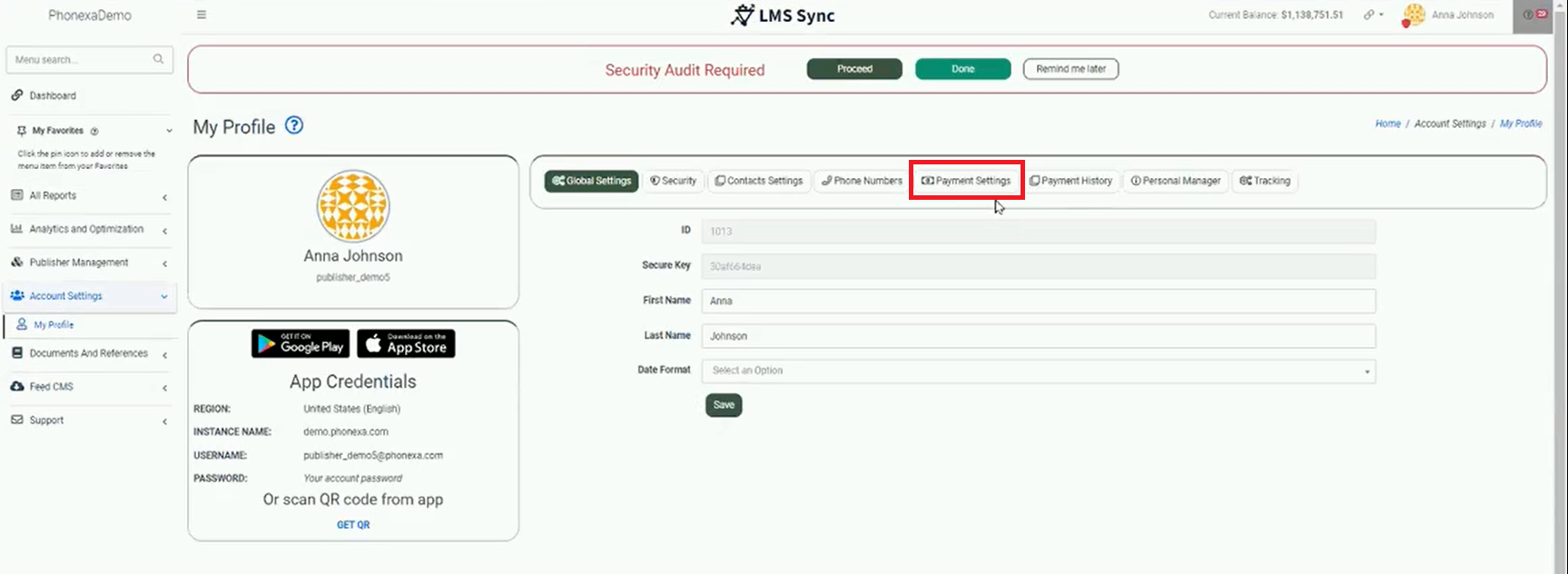Switch to the Payment Settings tab

pyautogui.click(x=967, y=181)
